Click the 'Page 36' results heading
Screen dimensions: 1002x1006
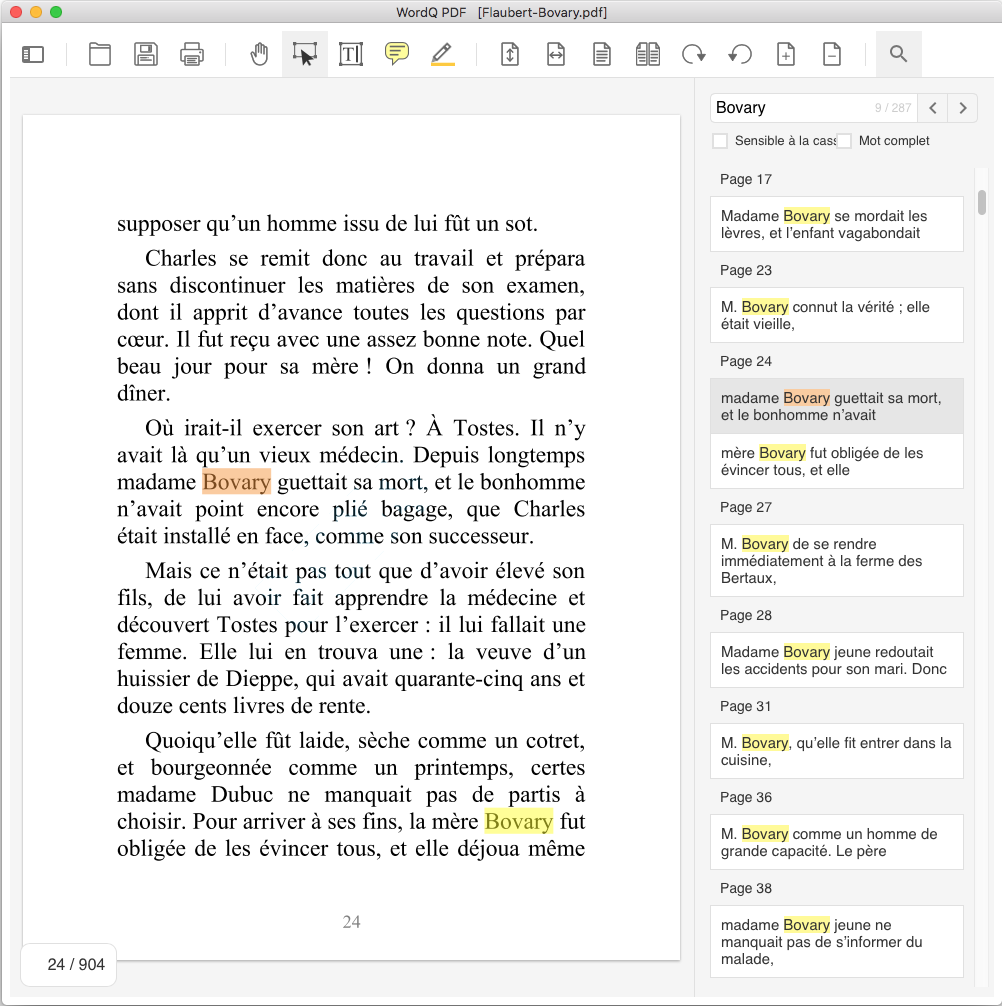[x=745, y=797]
